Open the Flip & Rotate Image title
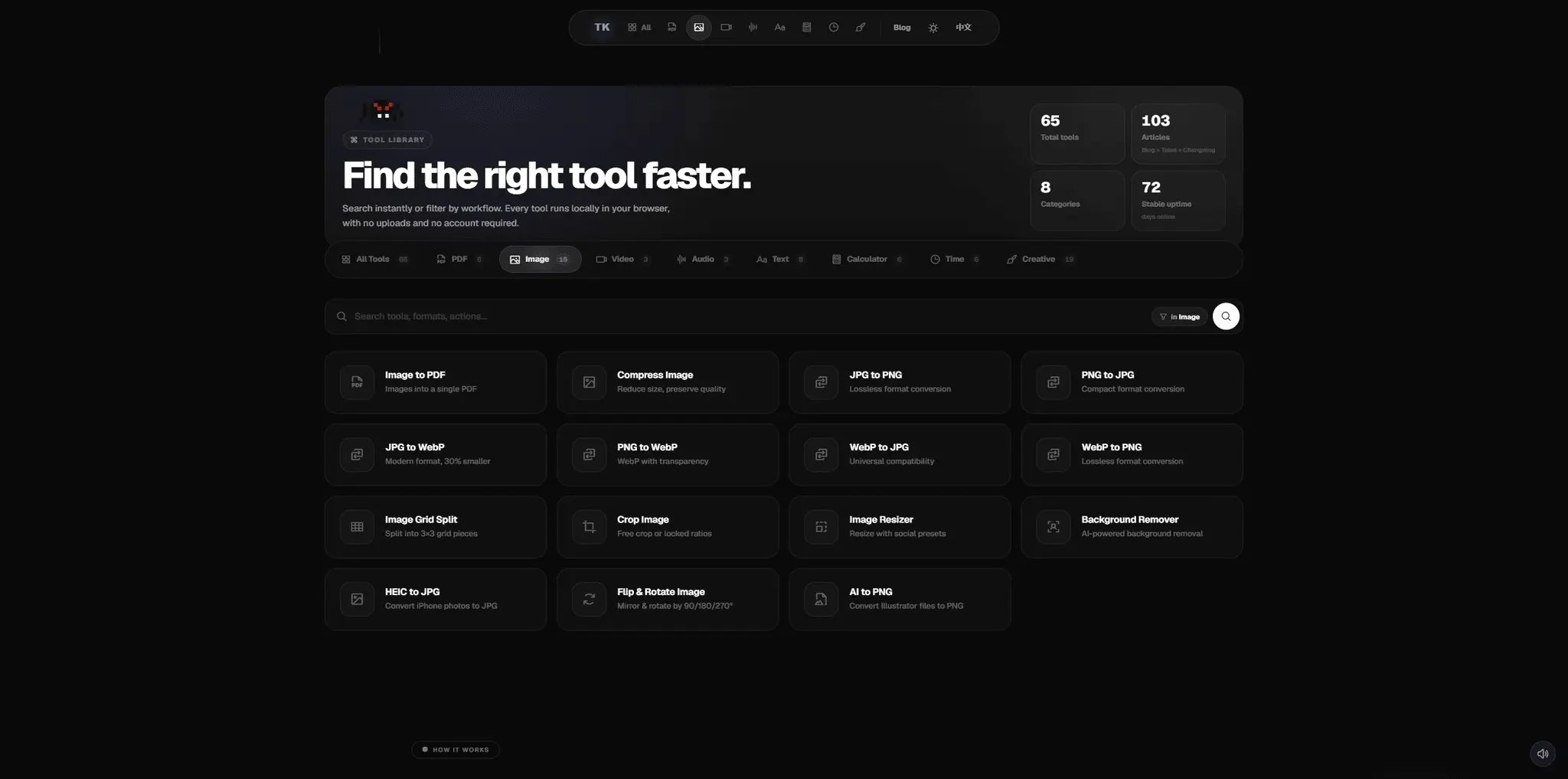1568x779 pixels. click(661, 591)
